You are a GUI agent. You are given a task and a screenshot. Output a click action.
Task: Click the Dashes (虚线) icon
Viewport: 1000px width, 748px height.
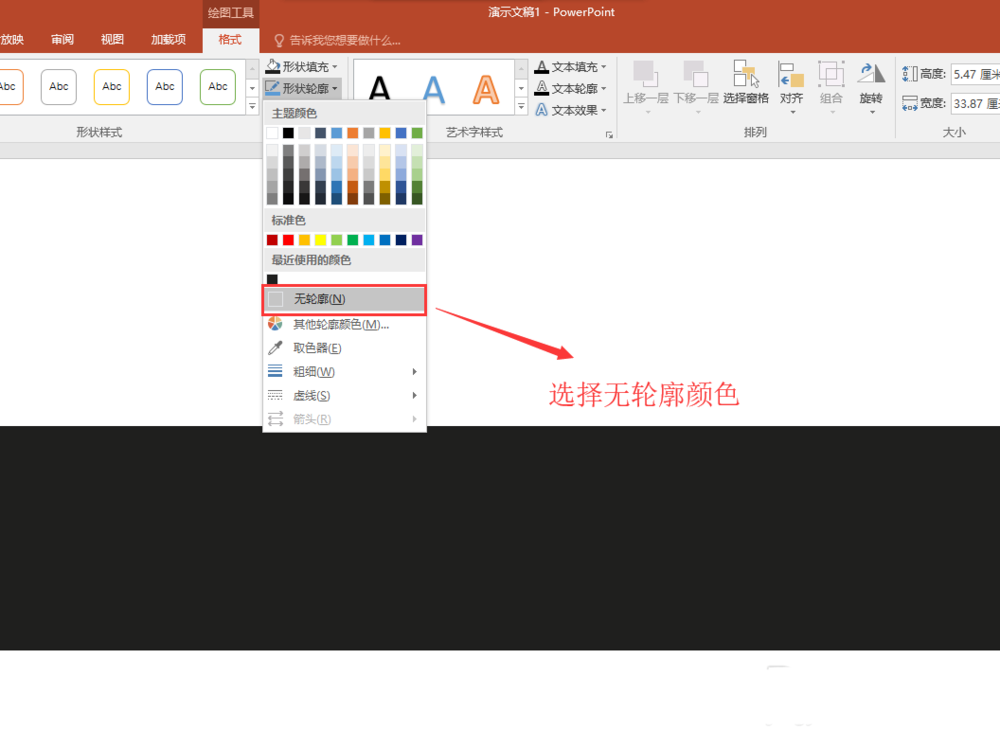[275, 395]
